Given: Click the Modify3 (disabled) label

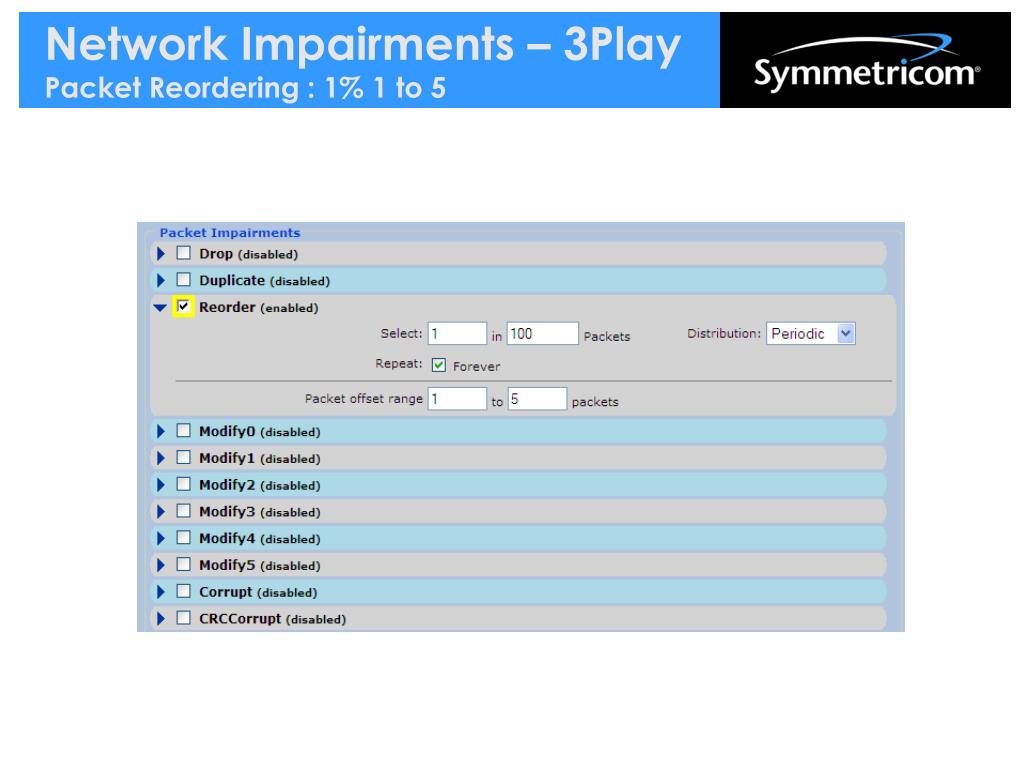Looking at the screenshot, I should (260, 512).
